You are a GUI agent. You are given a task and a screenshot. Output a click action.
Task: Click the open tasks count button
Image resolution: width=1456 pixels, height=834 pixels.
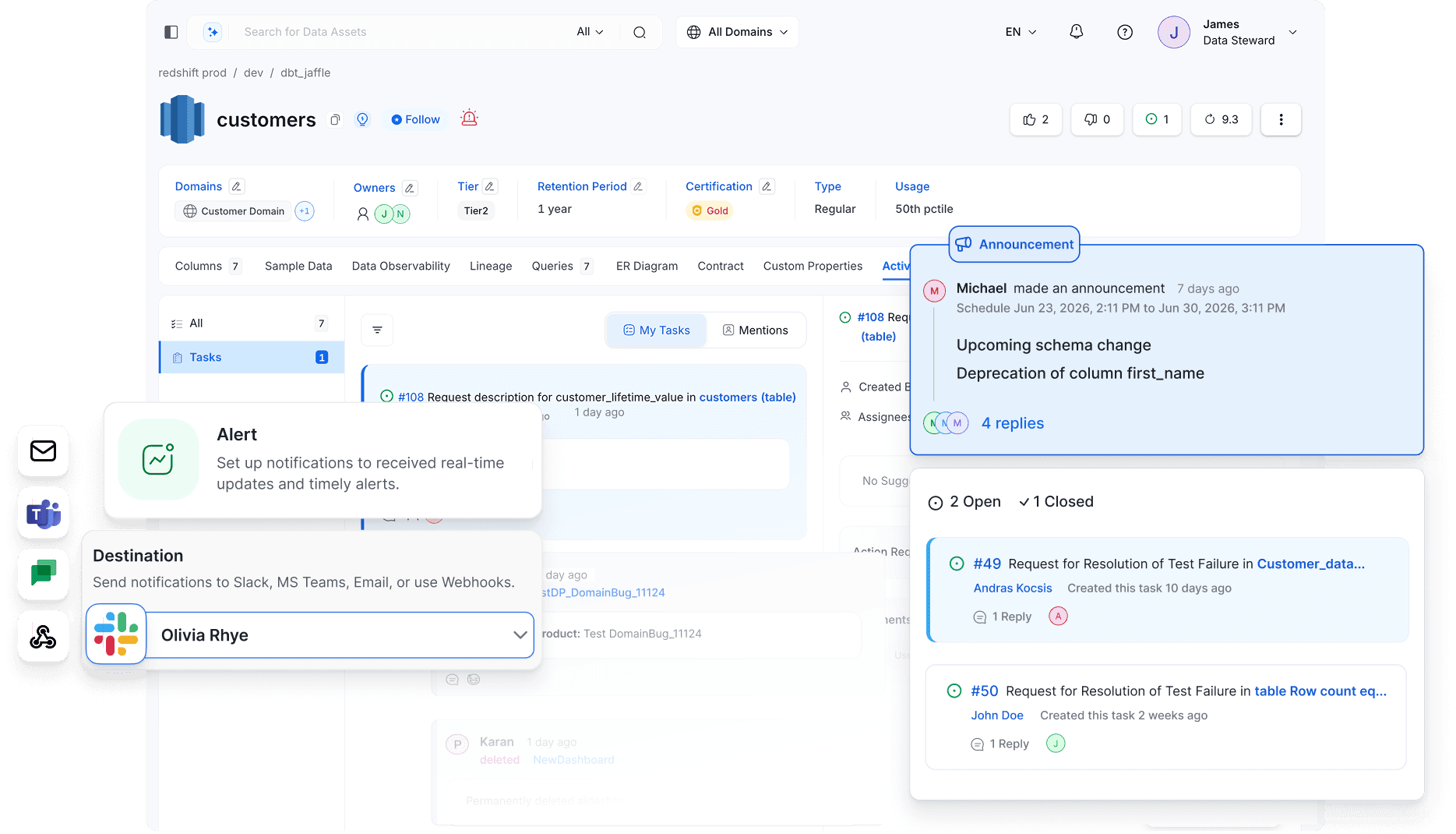tap(1157, 119)
